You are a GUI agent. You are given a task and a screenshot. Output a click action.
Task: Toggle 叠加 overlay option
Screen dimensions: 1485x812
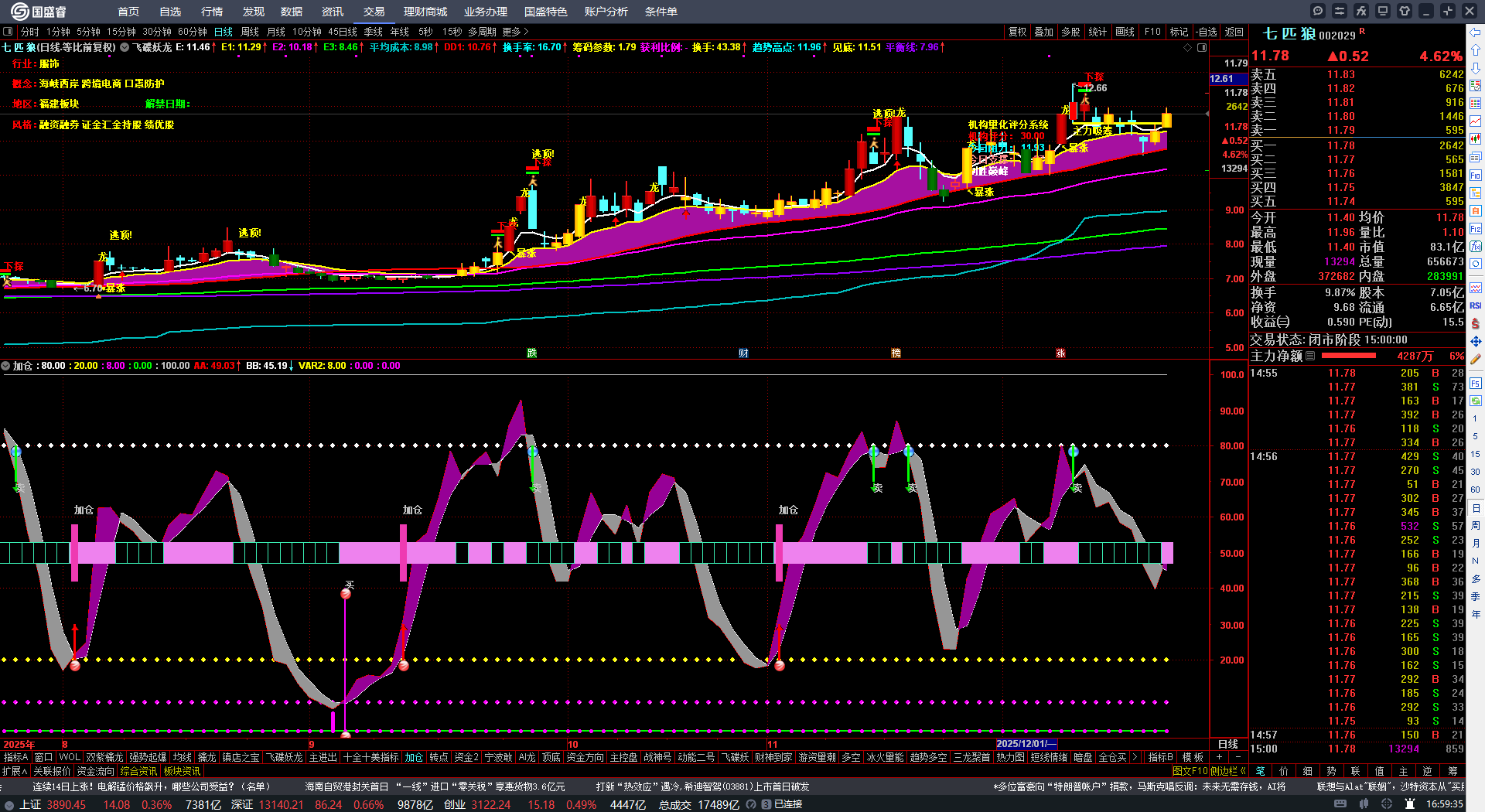tap(1044, 32)
